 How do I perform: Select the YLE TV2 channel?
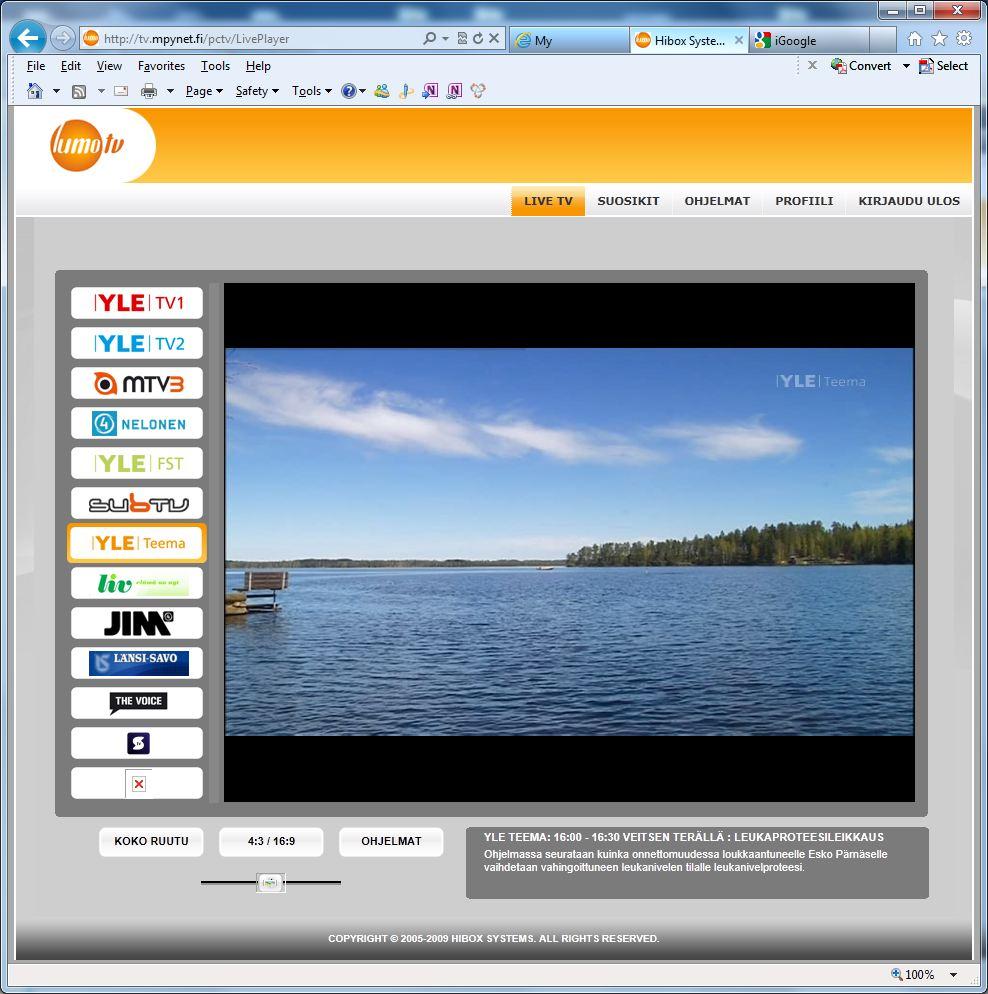click(137, 343)
